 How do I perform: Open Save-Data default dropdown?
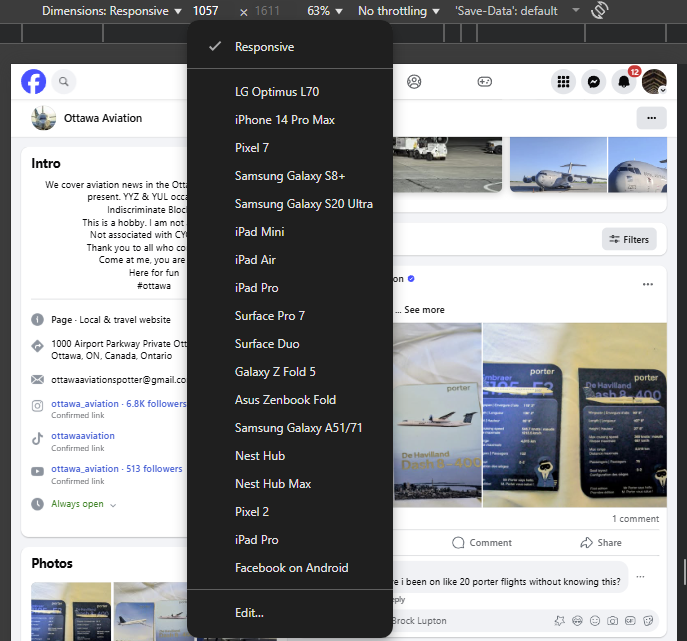click(517, 11)
